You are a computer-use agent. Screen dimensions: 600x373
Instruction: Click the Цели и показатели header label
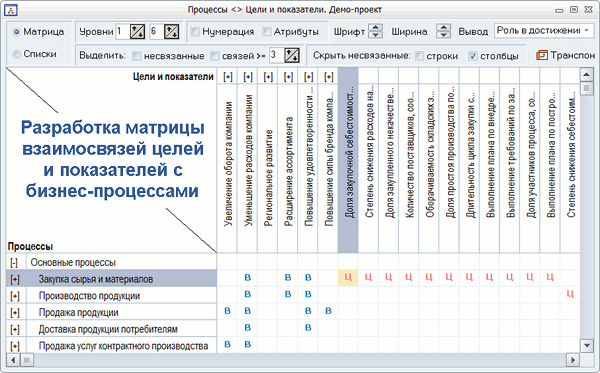tap(173, 77)
